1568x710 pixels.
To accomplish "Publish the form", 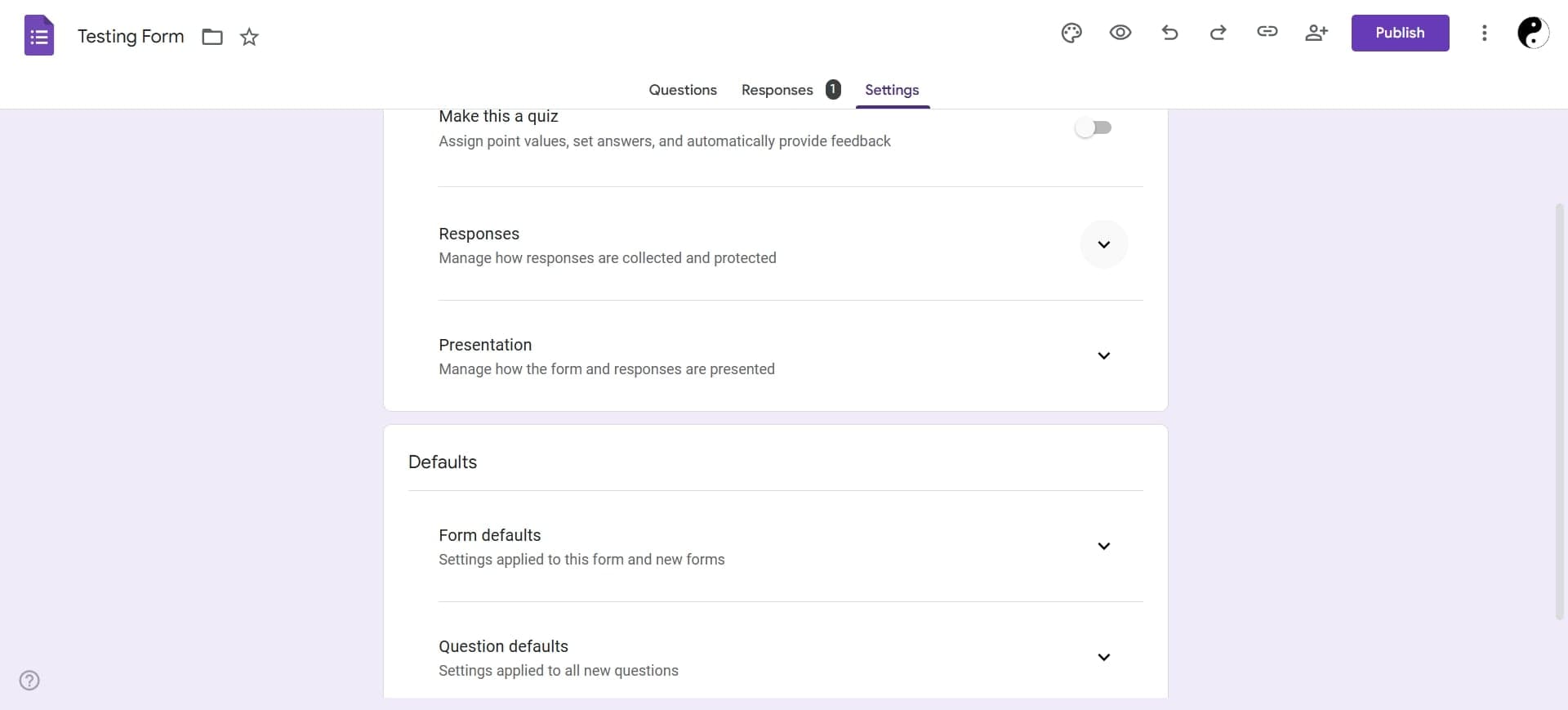I will click(x=1399, y=33).
